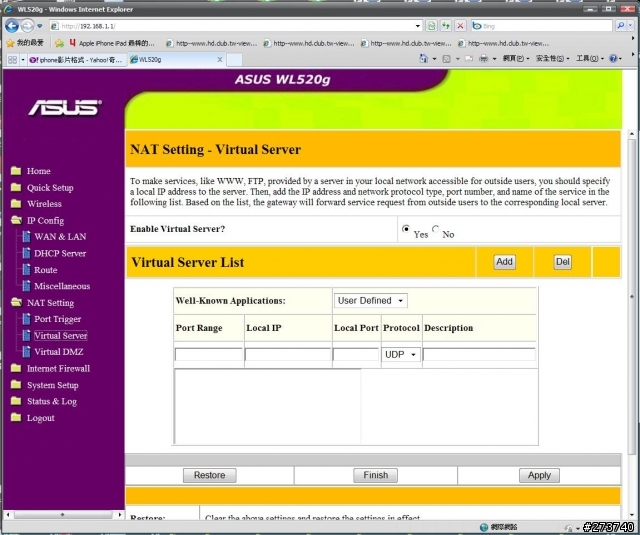
Task: Click the Apple iPhone iPad favorites bookmark
Action: [x=112, y=43]
